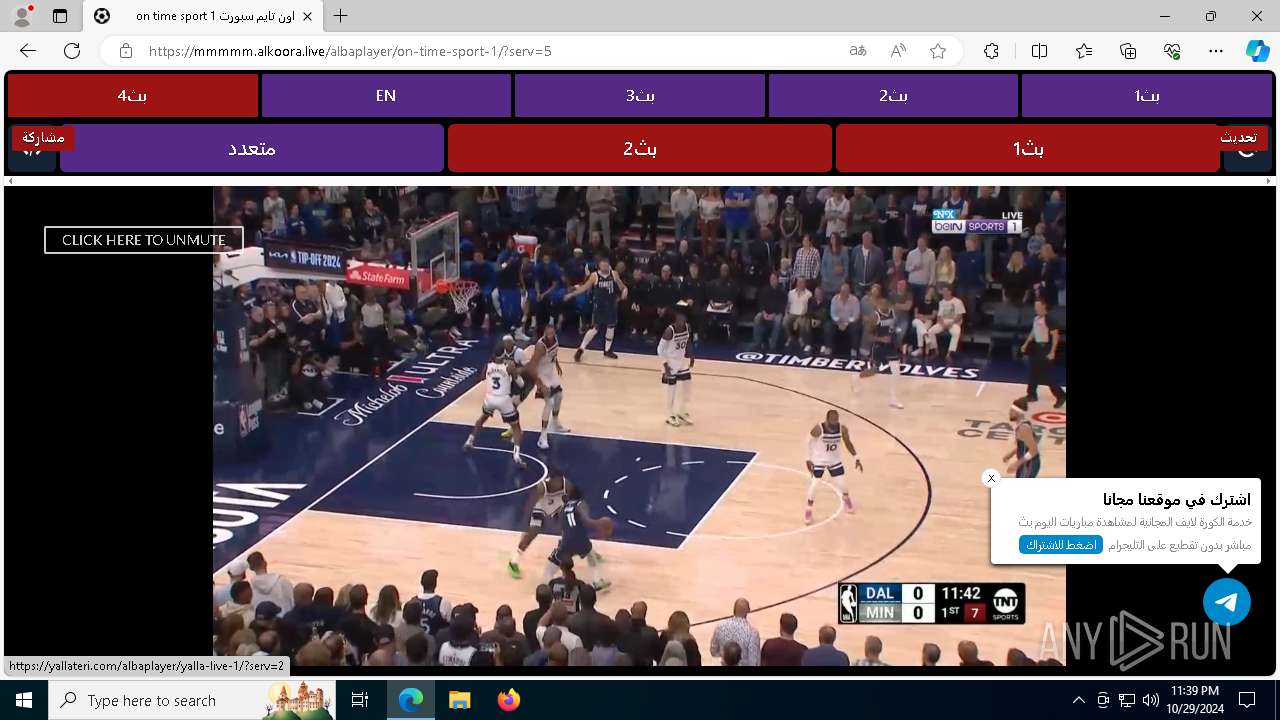The image size is (1280, 720).
Task: Open Browser essentials heart icon
Action: tap(1172, 51)
